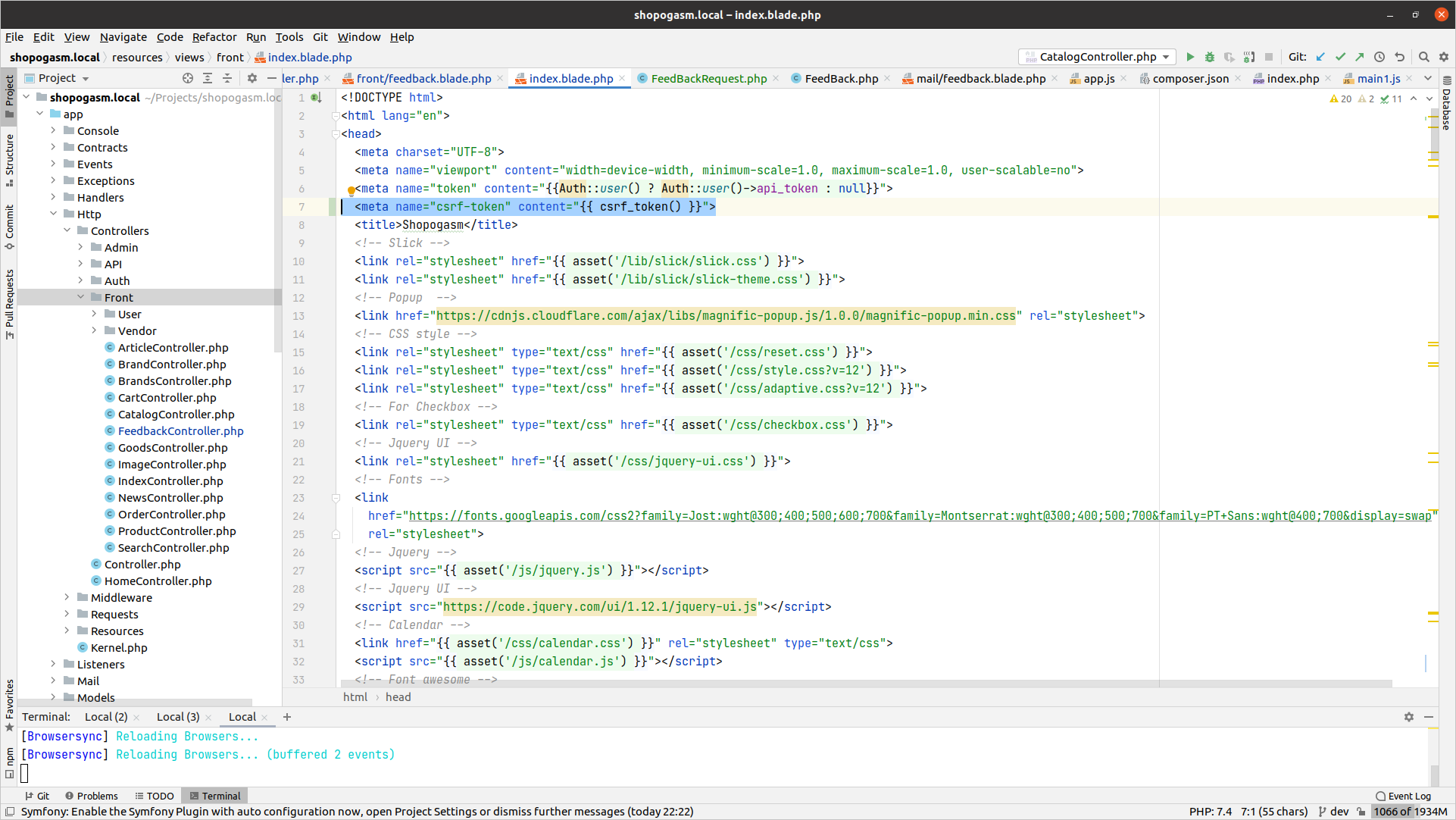Open Project view mode dropdown
The height and width of the screenshot is (820, 1456).
tap(58, 78)
